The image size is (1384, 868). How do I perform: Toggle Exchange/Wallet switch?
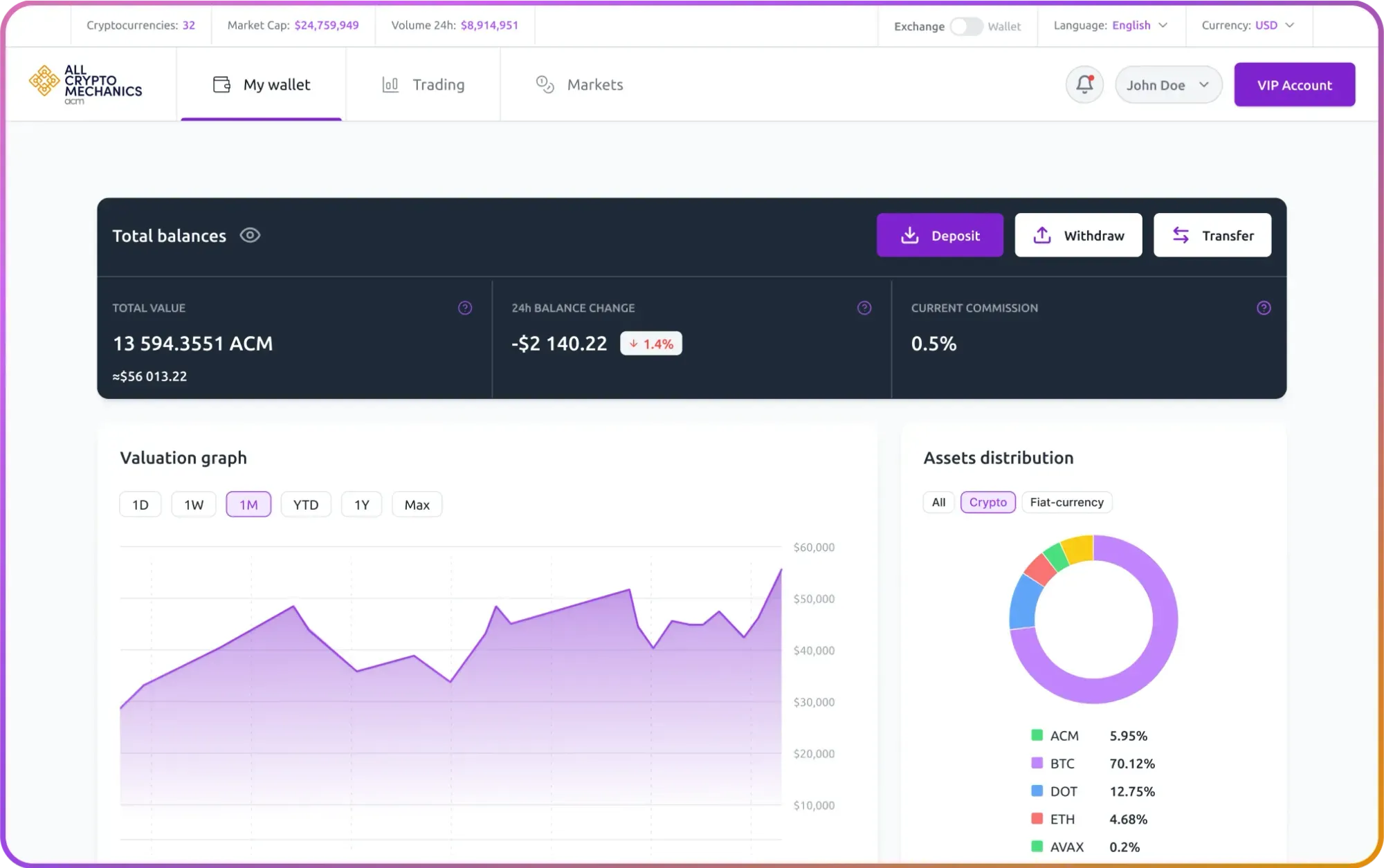[966, 26]
